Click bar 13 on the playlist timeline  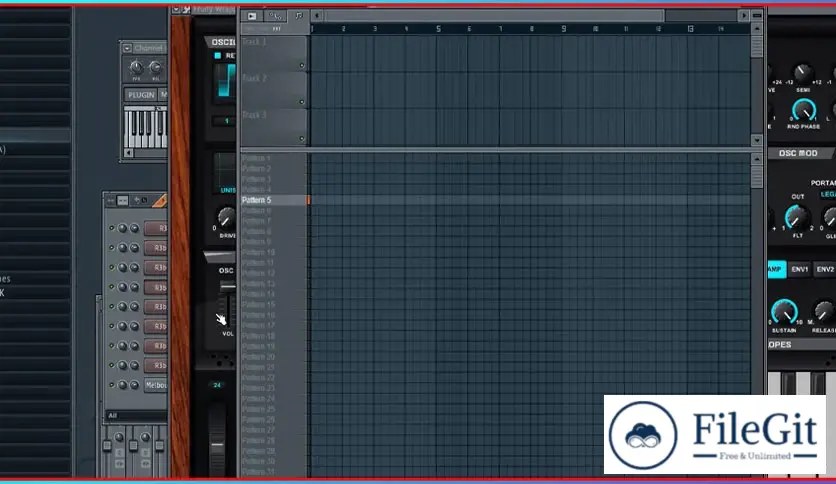pos(690,29)
